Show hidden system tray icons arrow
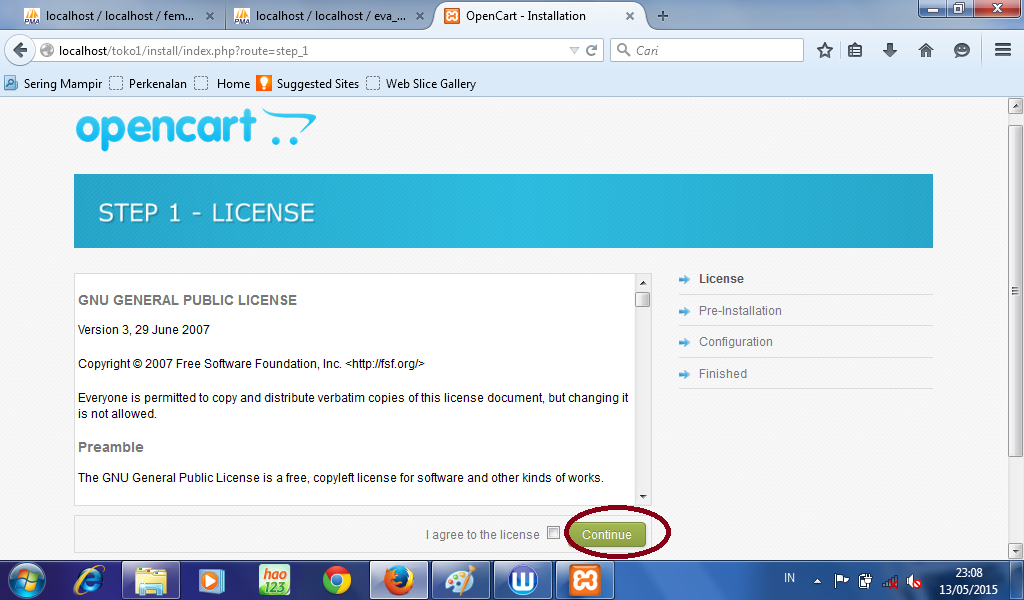This screenshot has height=600, width=1024. coord(817,580)
